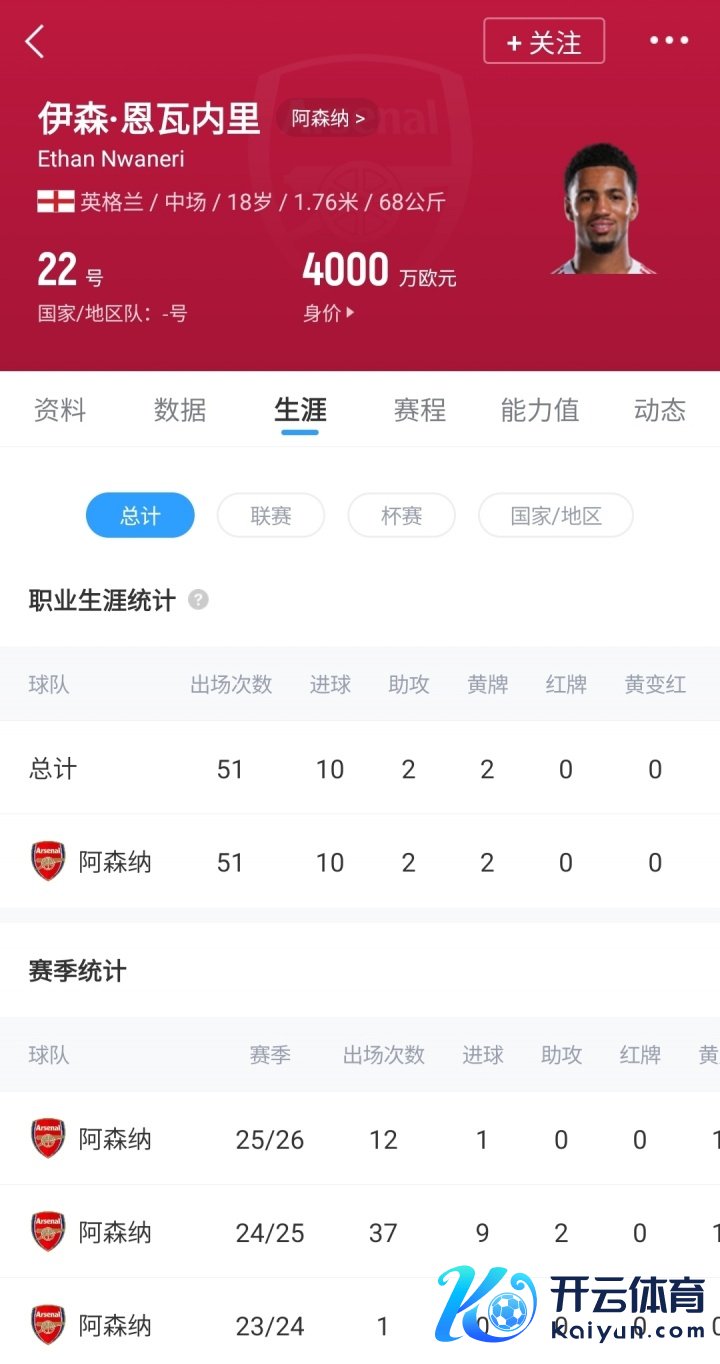This screenshot has height=1364, width=720.
Task: Tap Arsenal crest in career totals row
Action: [x=48, y=861]
